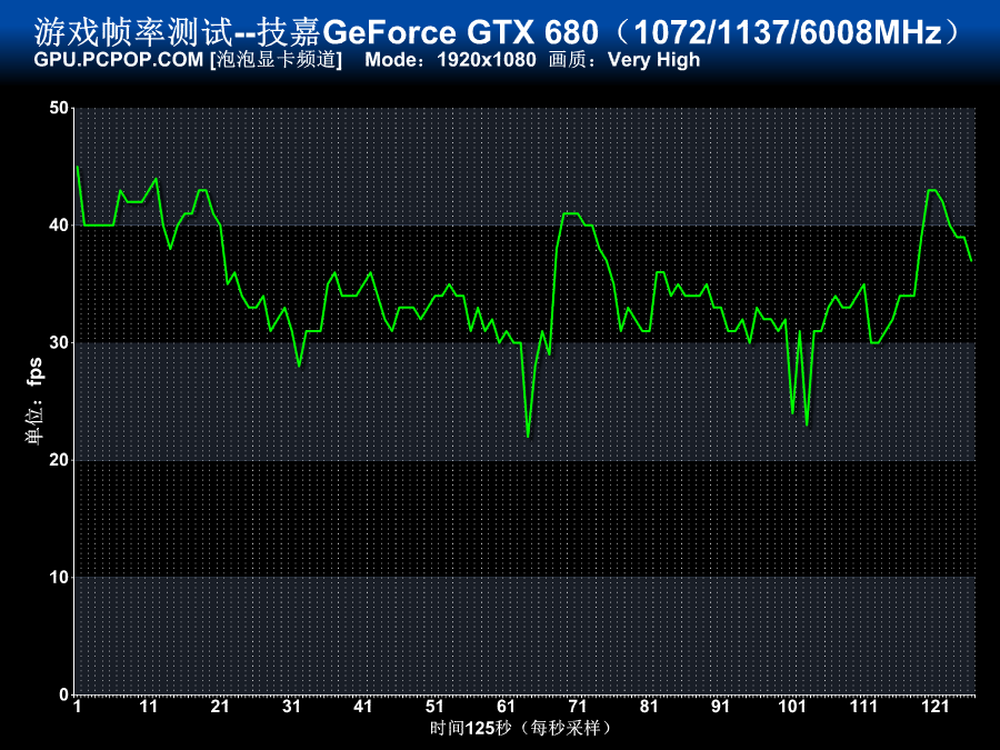Click the x-axis tick label 21

[220, 707]
